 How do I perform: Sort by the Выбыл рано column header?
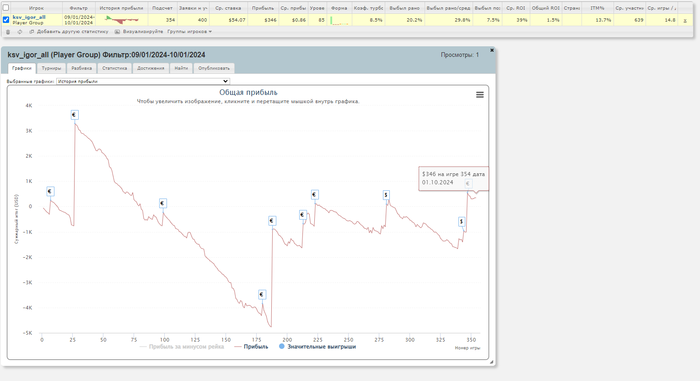click(404, 8)
